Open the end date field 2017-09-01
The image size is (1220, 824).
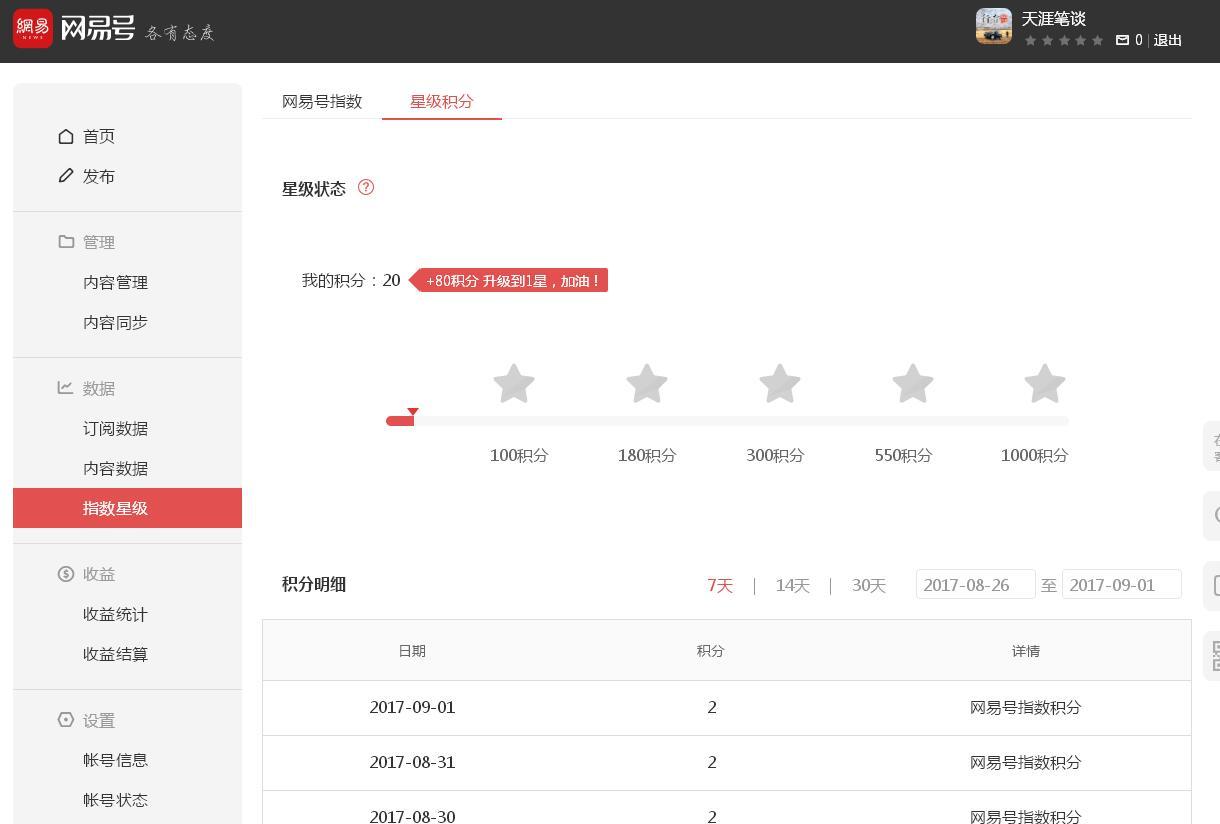click(1122, 584)
